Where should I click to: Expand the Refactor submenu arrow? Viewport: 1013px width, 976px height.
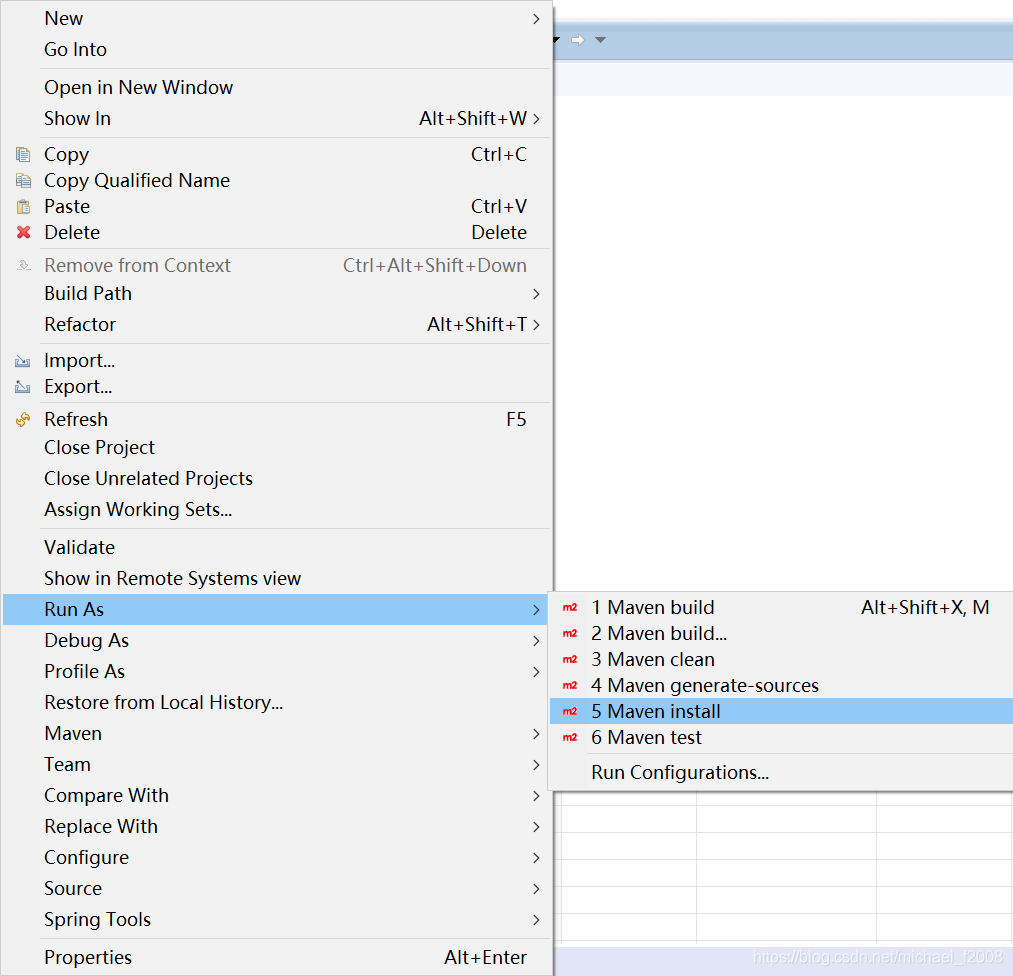(x=536, y=324)
